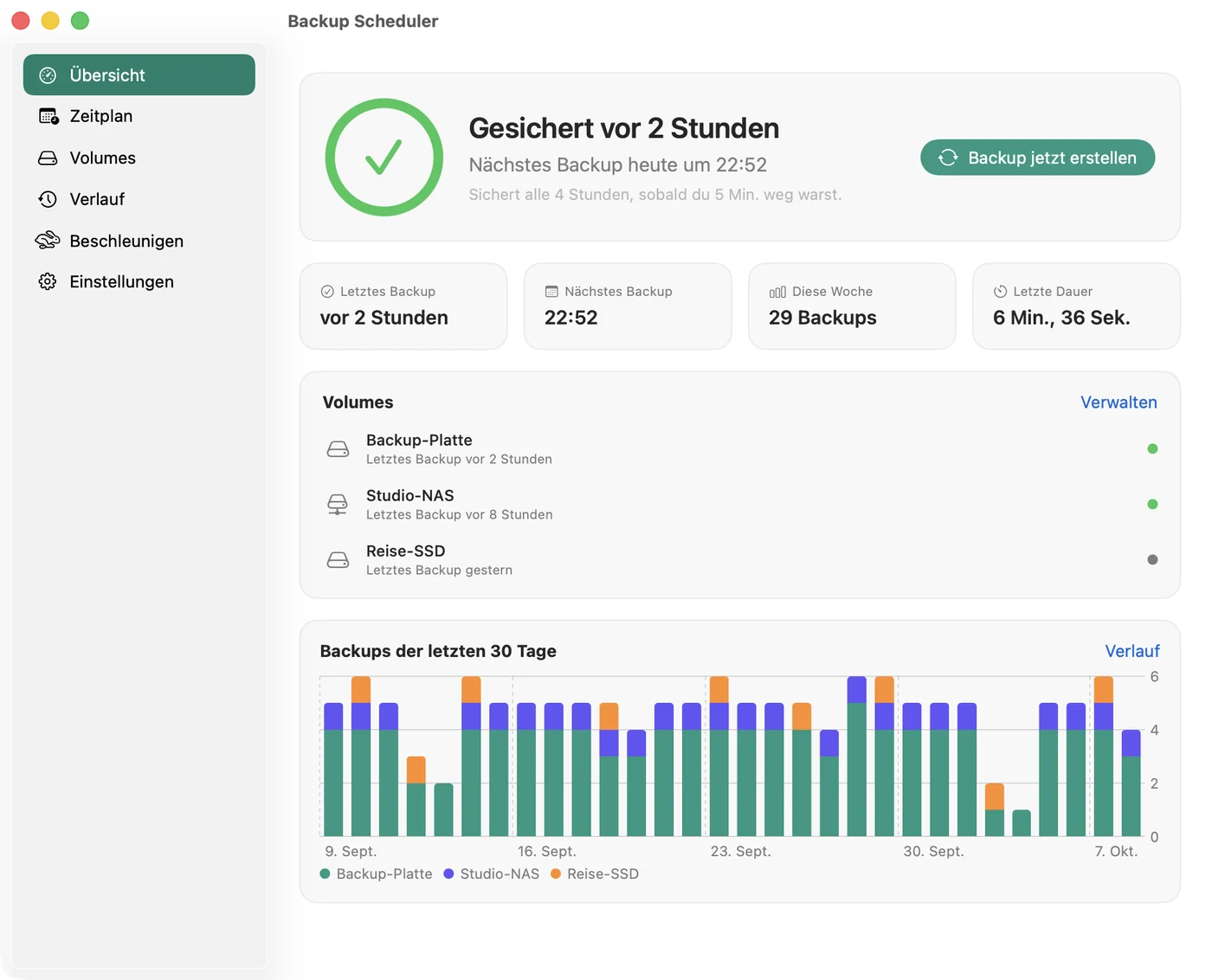Click the '29 Backups' weekly value
Image resolution: width=1212 pixels, height=980 pixels.
(822, 318)
